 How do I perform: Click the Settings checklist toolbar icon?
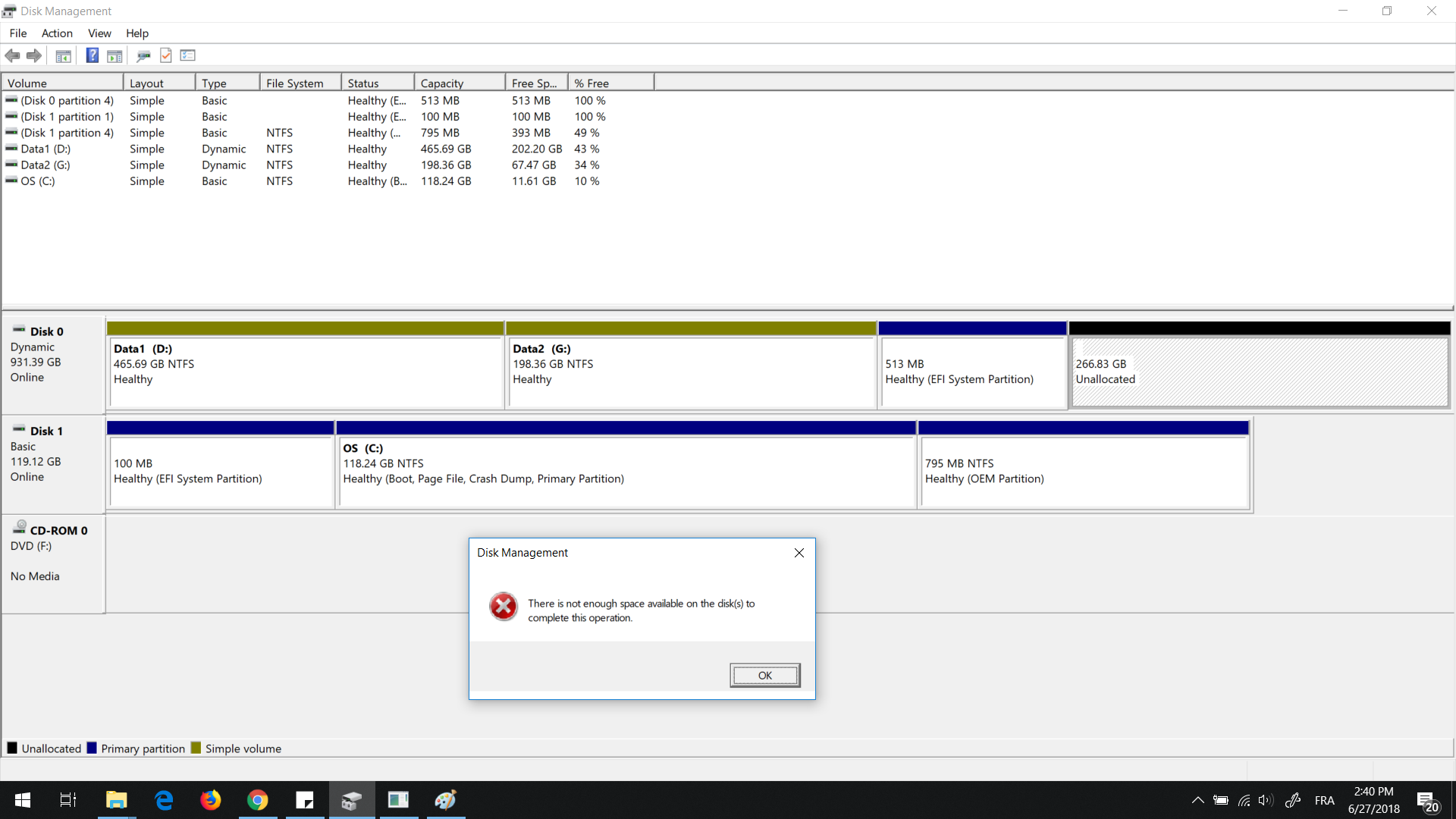(188, 55)
